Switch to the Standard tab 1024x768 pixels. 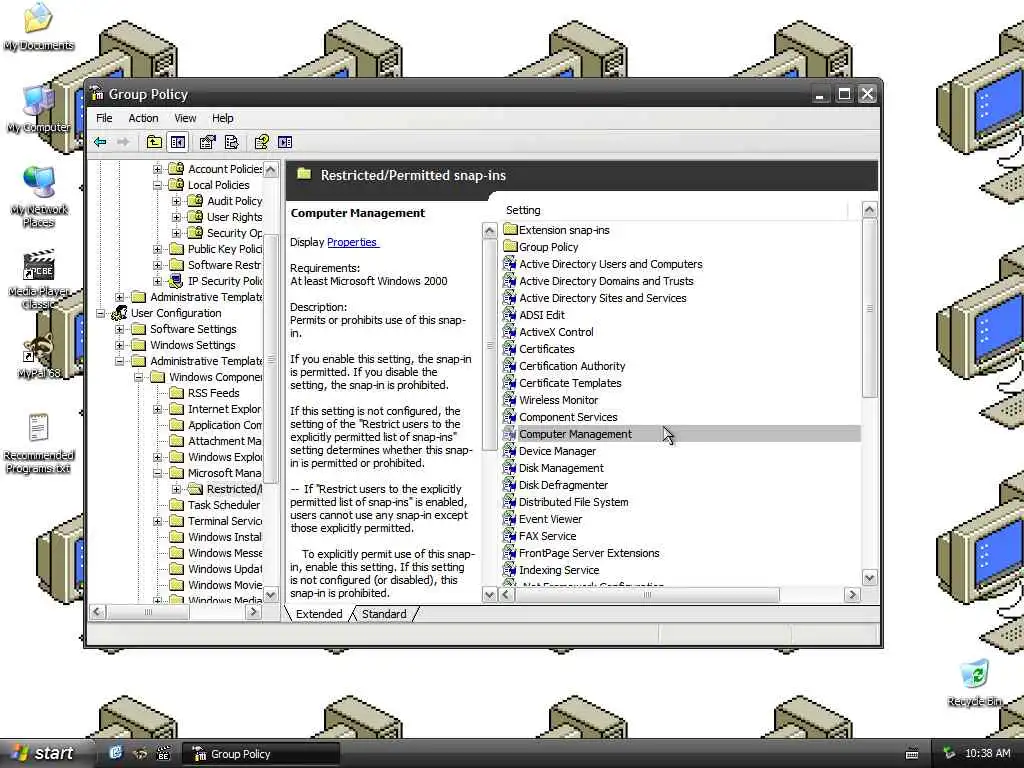pyautogui.click(x=384, y=614)
